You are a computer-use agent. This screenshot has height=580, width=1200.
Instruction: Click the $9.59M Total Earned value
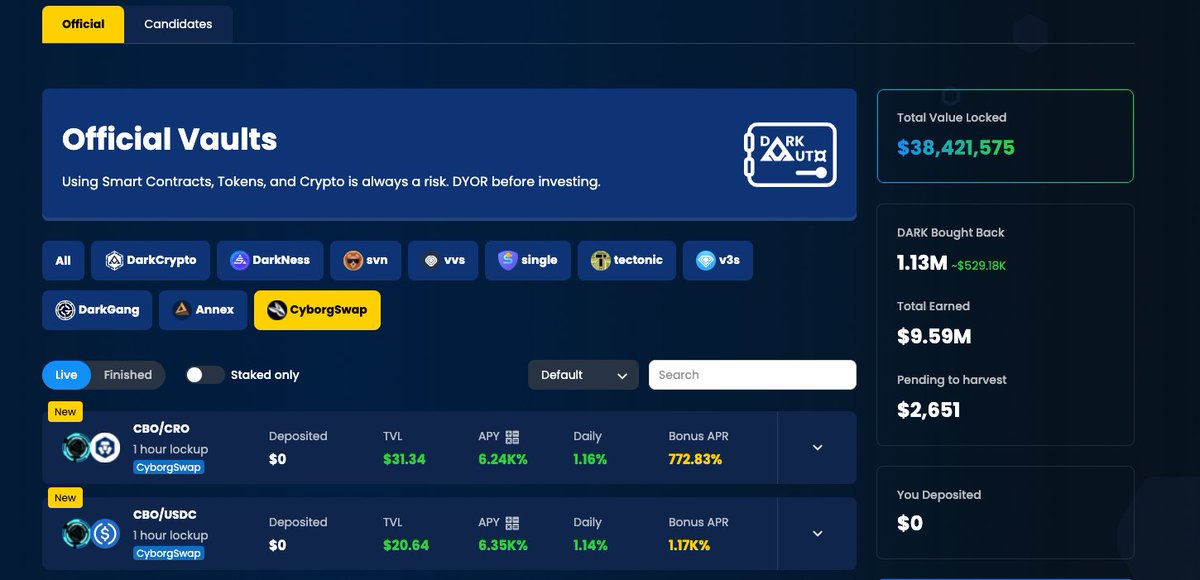(934, 336)
